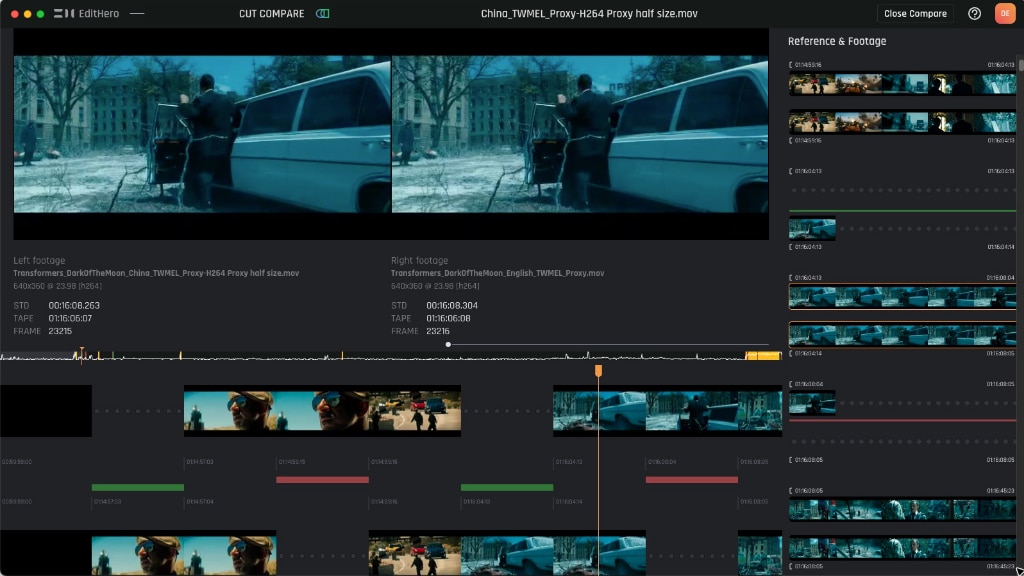The image size is (1024, 576).
Task: Open the DE user profile avatar
Action: [x=1004, y=14]
